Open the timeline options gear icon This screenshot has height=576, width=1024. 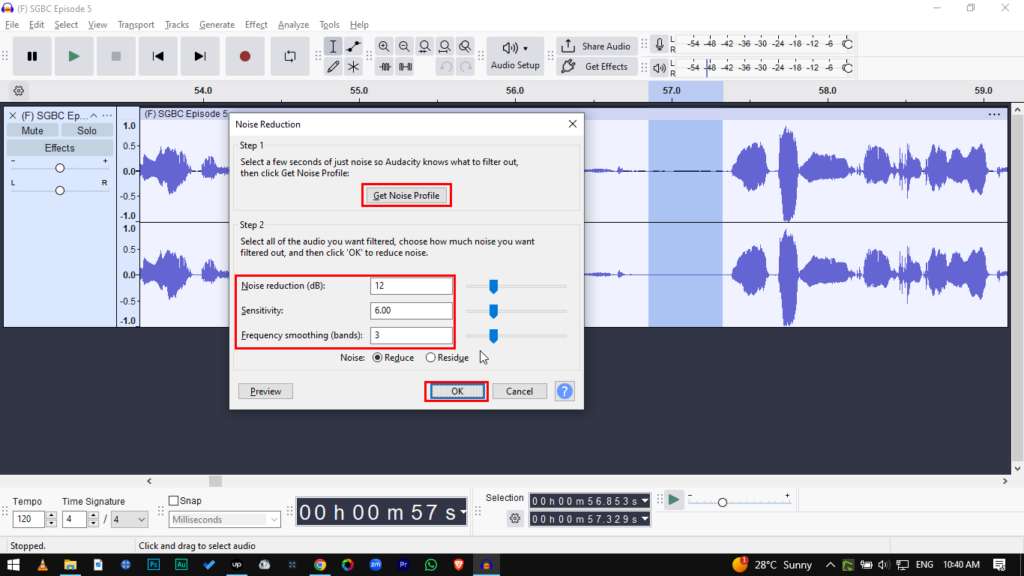tap(18, 90)
